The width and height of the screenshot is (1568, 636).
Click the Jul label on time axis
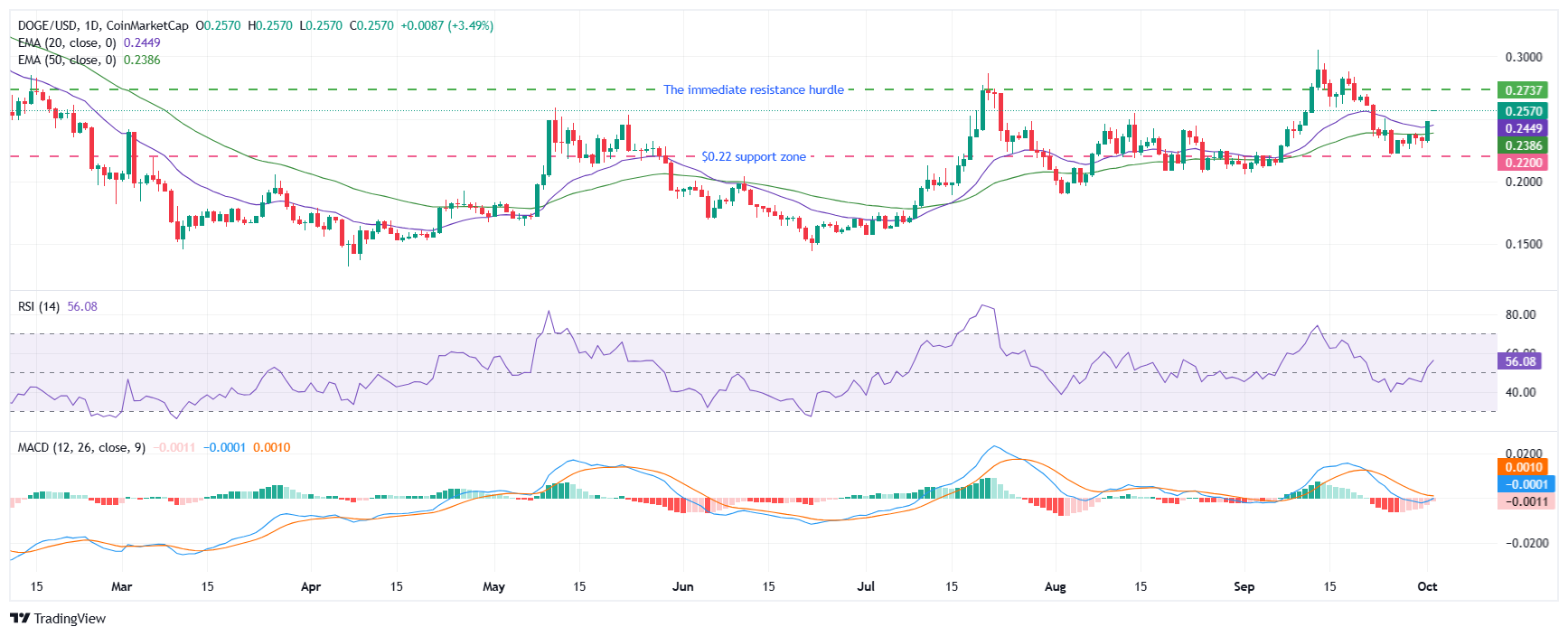click(x=866, y=586)
